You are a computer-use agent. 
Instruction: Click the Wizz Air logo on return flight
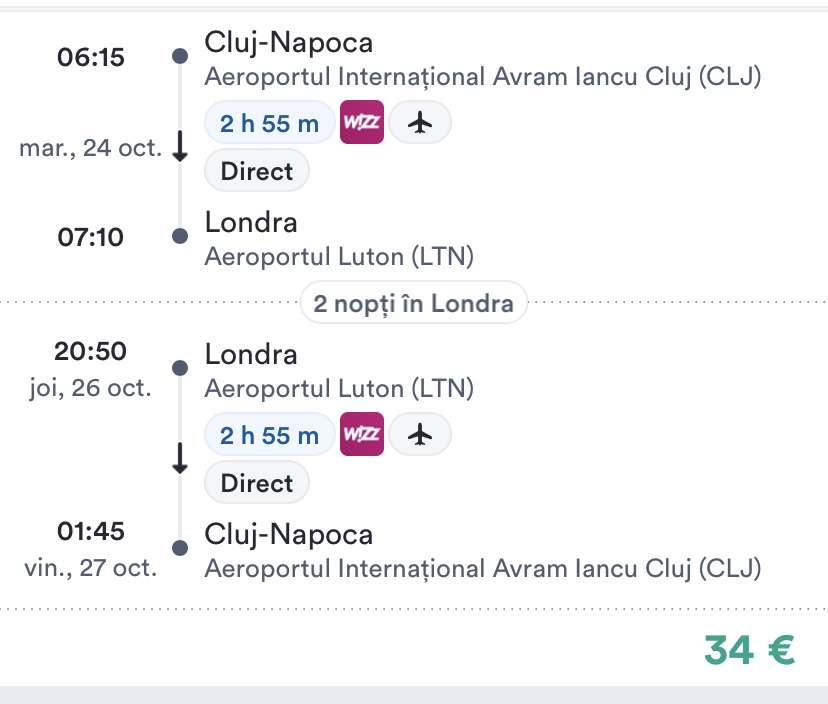click(361, 435)
